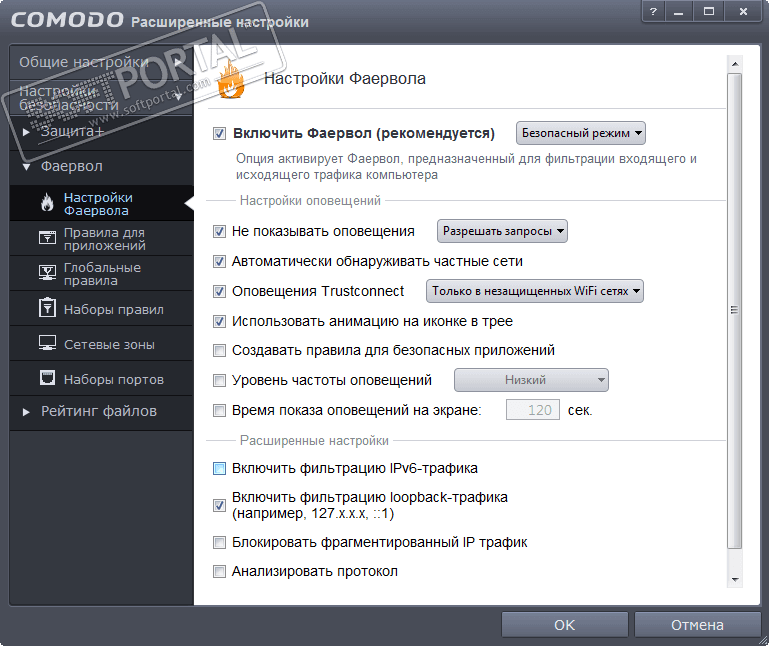769x646 pixels.
Task: Disable the Включить Фаервол checkbox
Action: click(220, 133)
